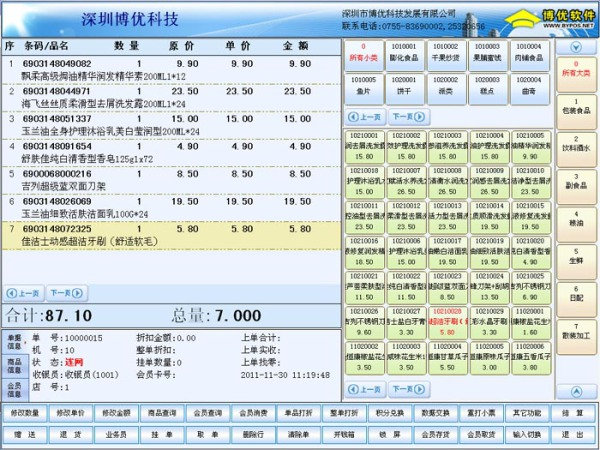Add product tile 10210028 in red text
The image size is (600, 450).
tap(448, 323)
